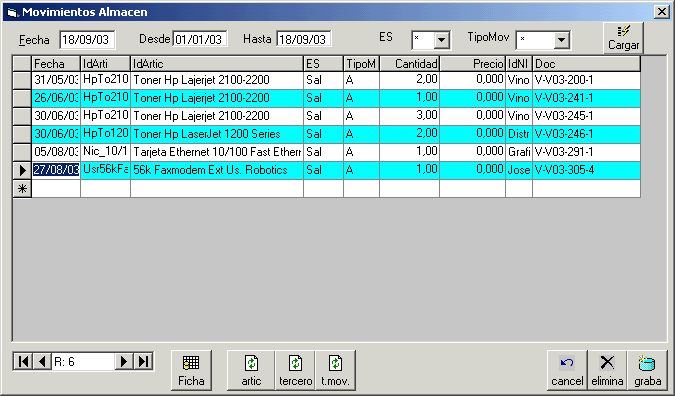The height and width of the screenshot is (396, 675).
Task: Refresh the tercero list button
Action: [295, 370]
